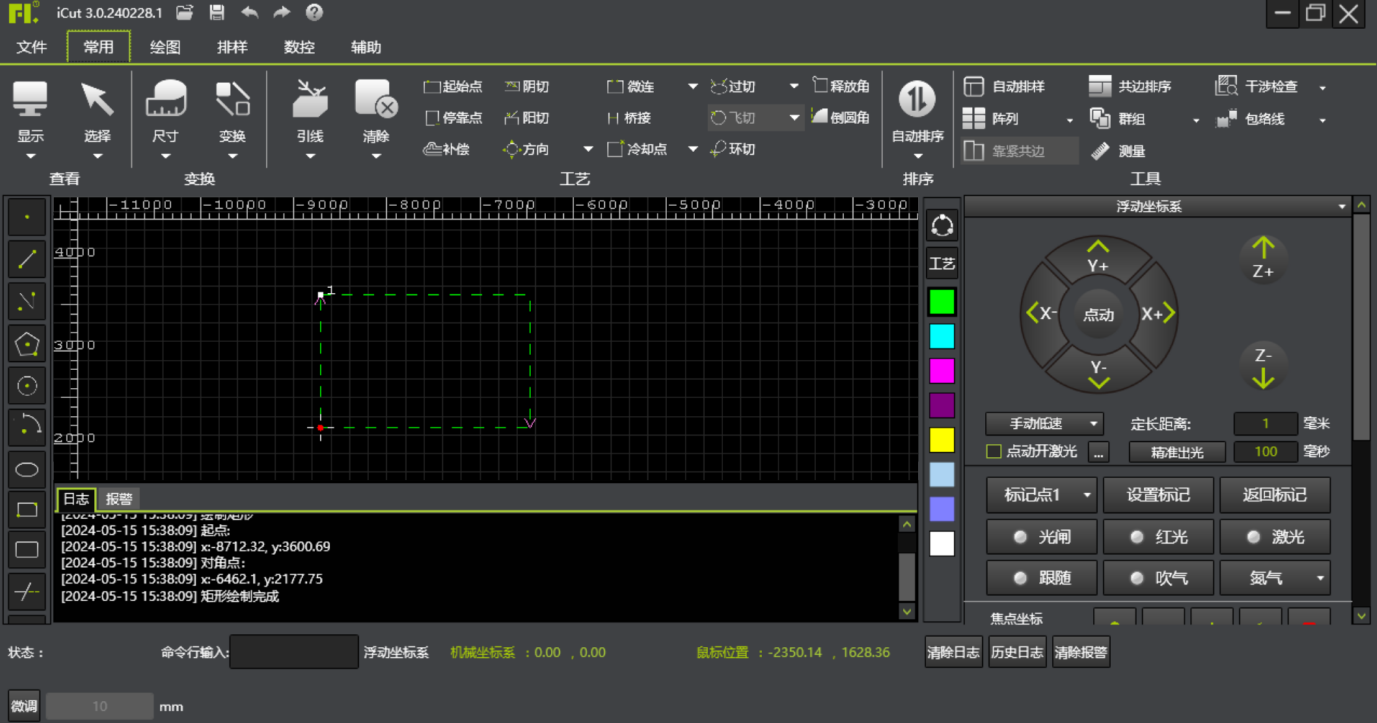Screen dimensions: 1377x723
Task: Toggle the 激光 laser
Action: (x=1276, y=537)
